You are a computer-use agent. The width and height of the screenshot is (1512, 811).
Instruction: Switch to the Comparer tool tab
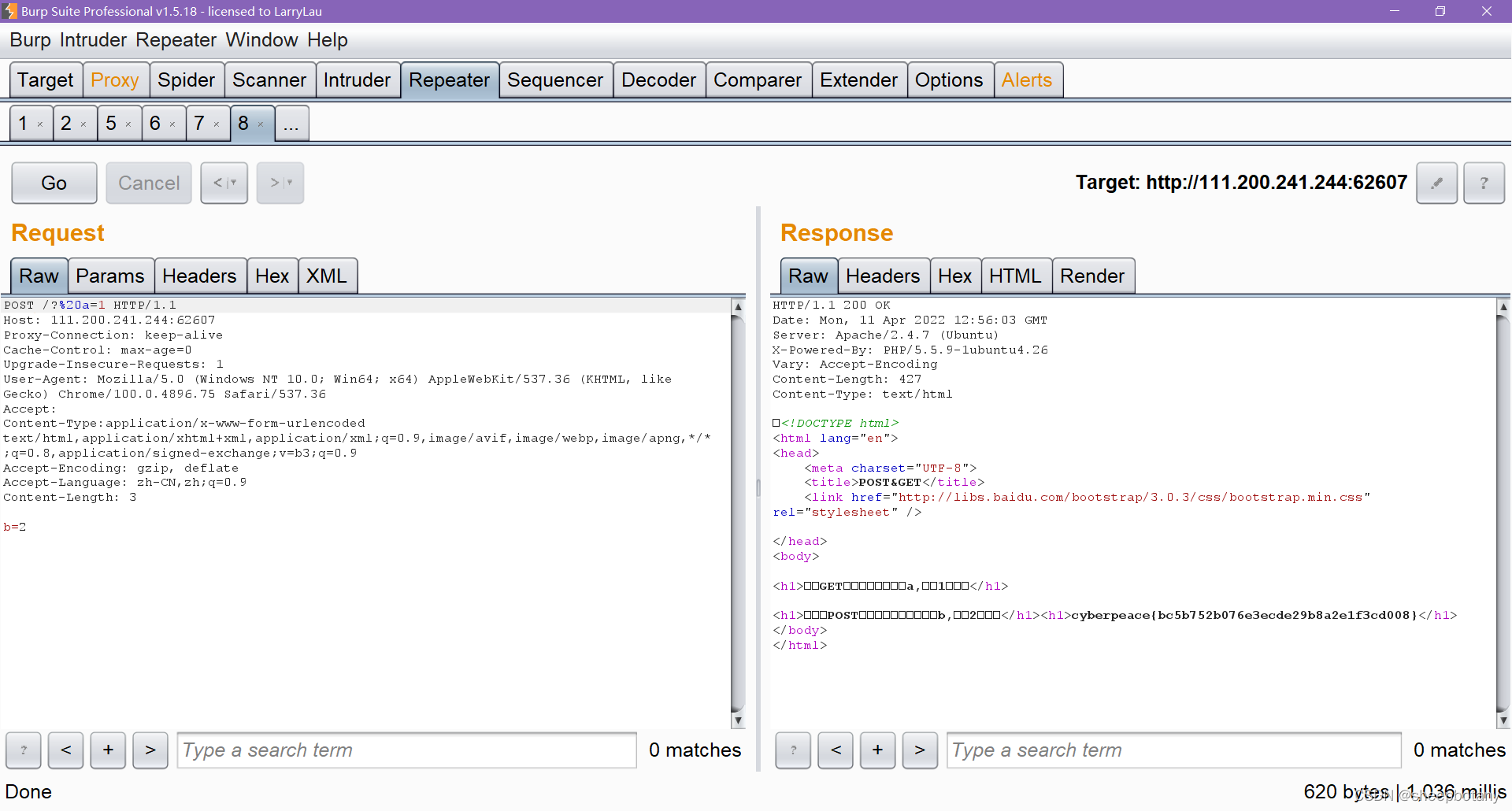pyautogui.click(x=758, y=80)
